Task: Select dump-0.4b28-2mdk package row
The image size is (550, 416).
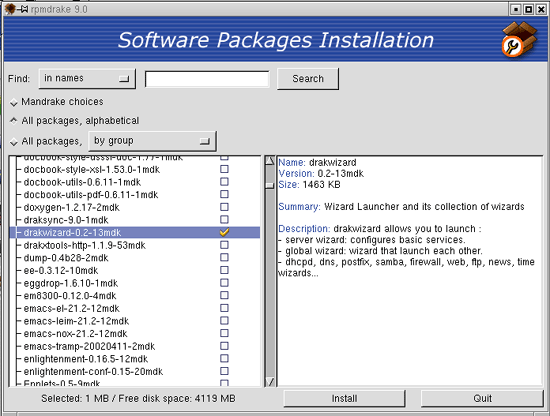Action: 135,258
